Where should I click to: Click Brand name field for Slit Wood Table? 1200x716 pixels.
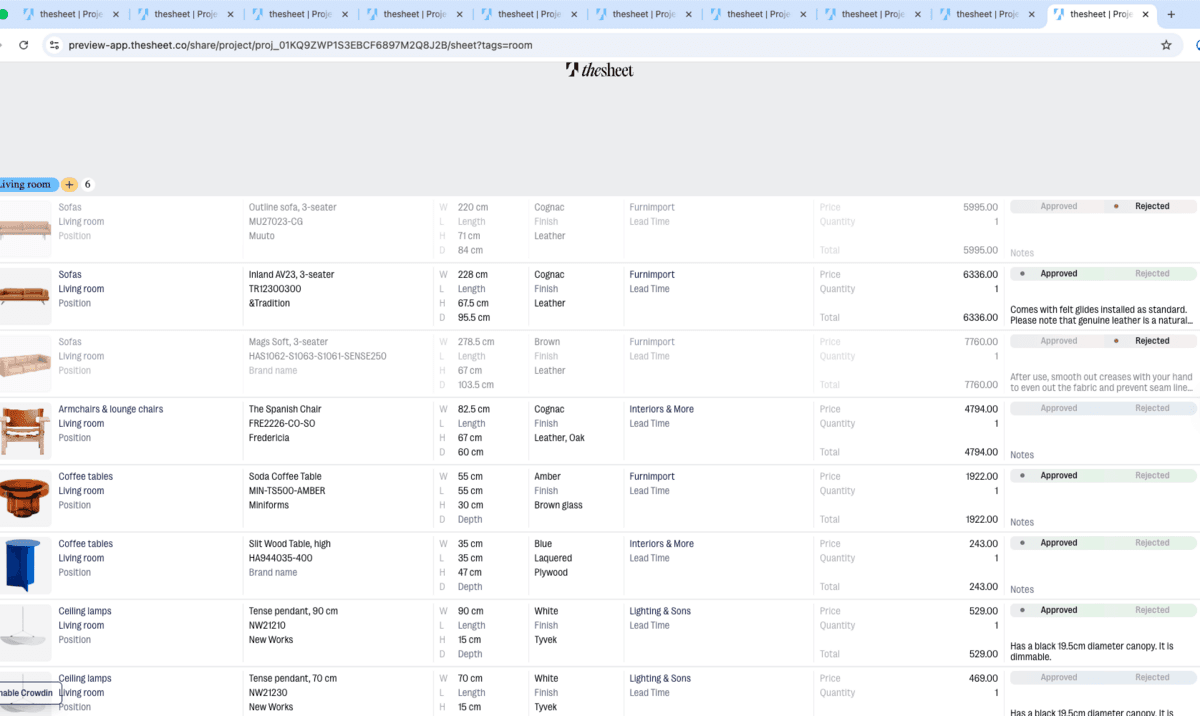point(273,572)
